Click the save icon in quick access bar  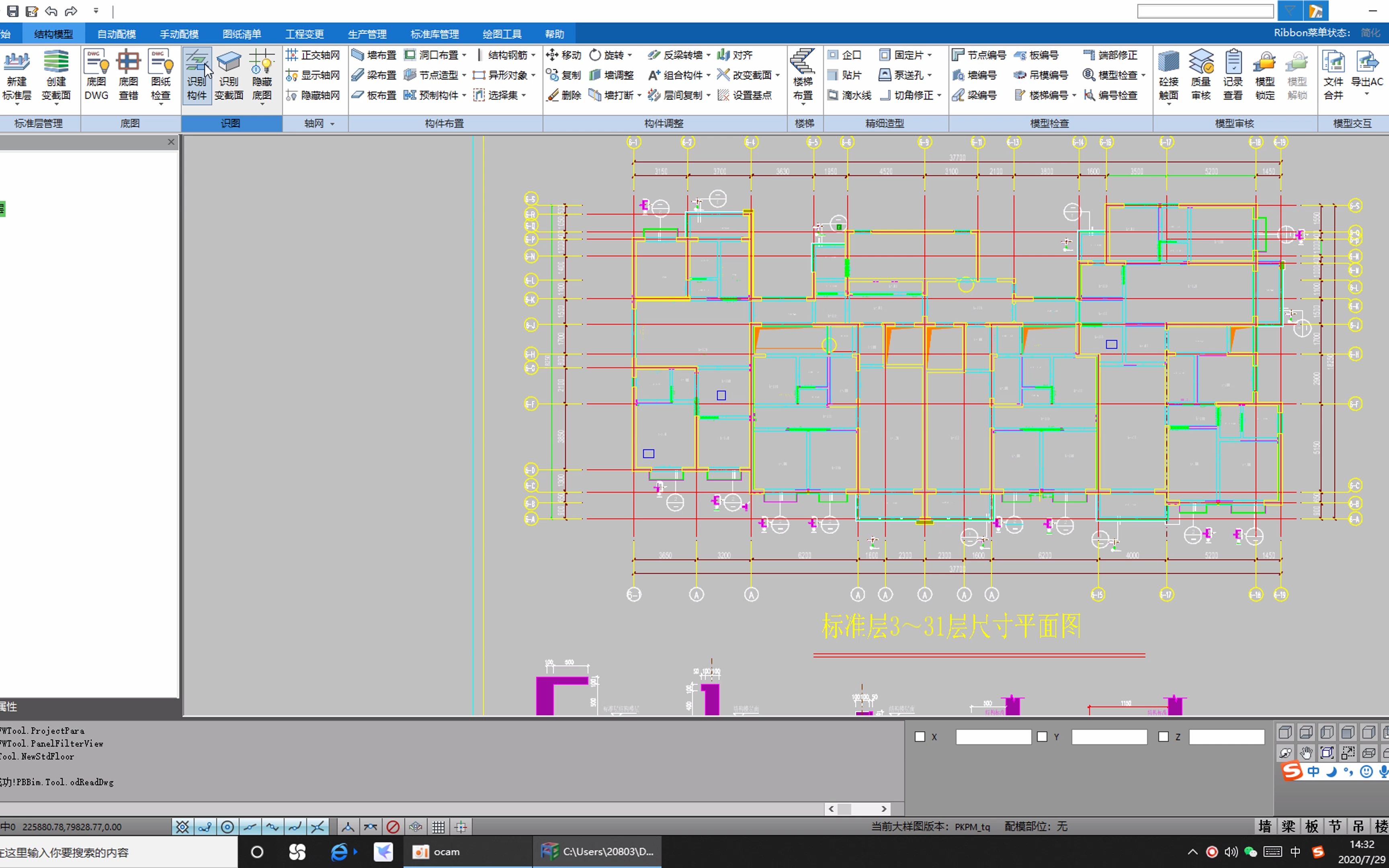(x=12, y=11)
